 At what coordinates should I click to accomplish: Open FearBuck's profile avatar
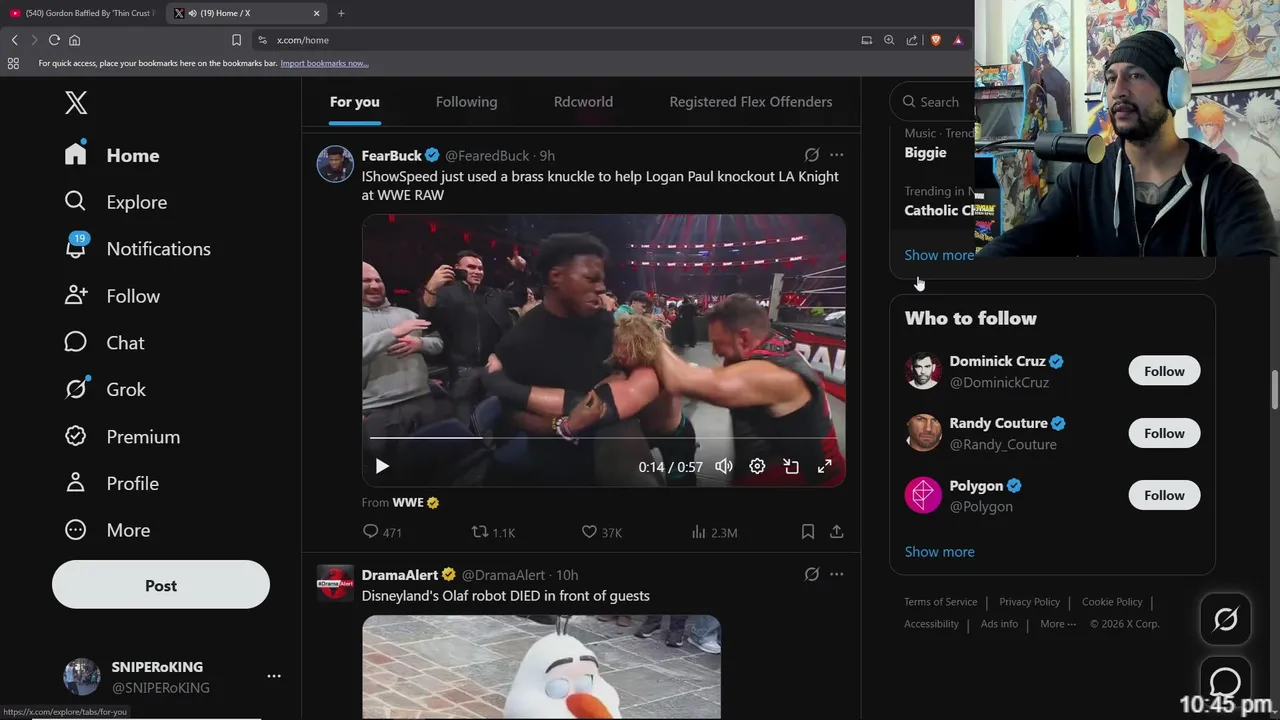click(x=335, y=163)
